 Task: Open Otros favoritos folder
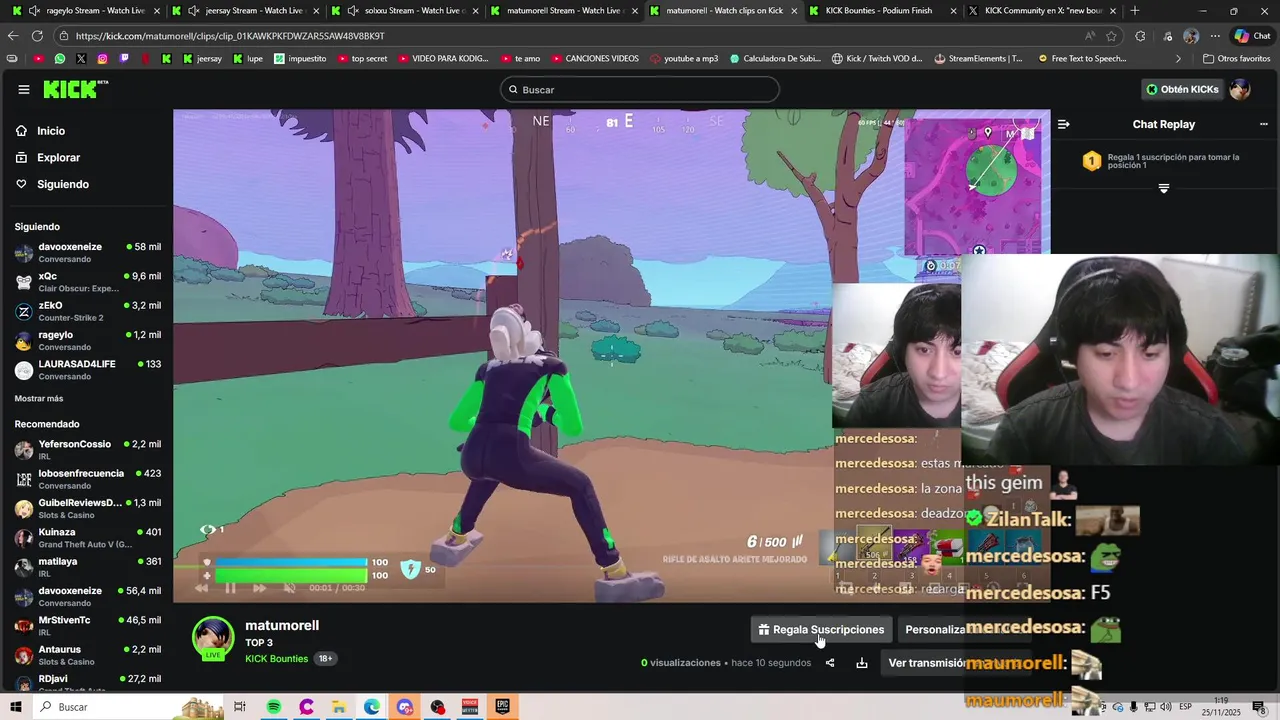[1236, 59]
